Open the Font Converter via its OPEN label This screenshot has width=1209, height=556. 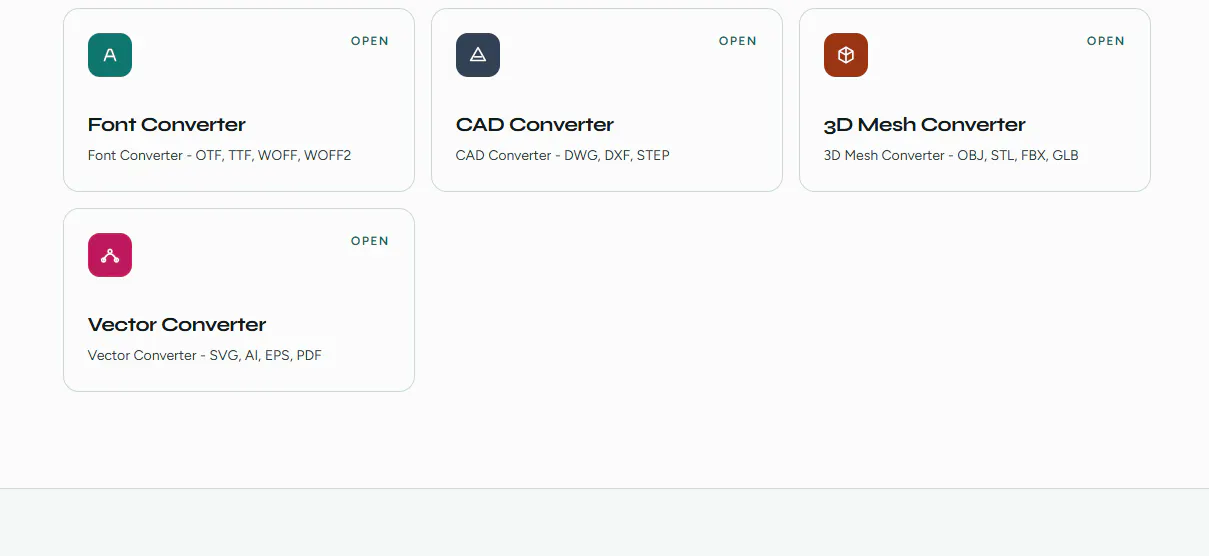tap(370, 41)
